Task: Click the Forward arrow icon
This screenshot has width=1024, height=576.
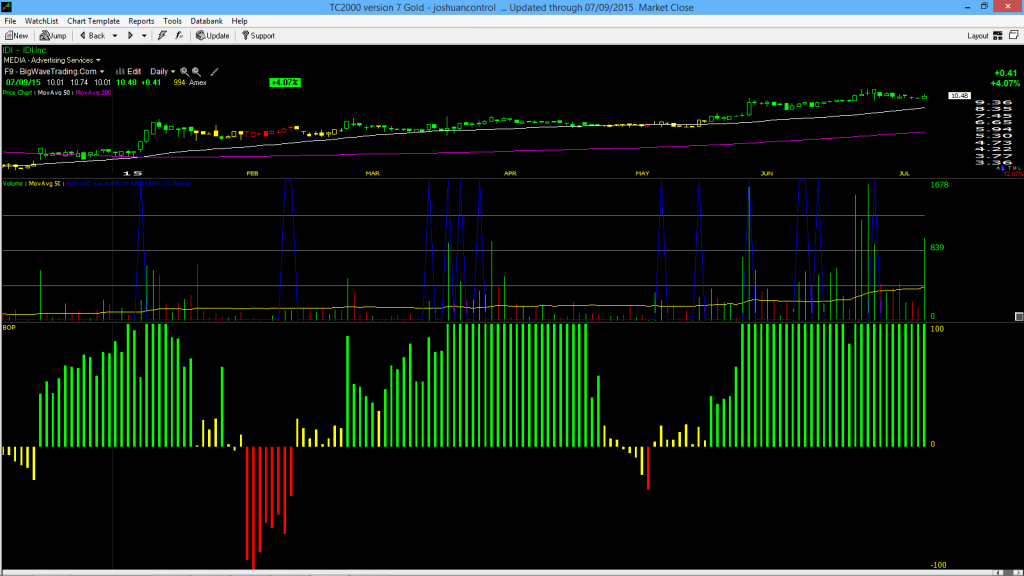Action: pos(130,36)
